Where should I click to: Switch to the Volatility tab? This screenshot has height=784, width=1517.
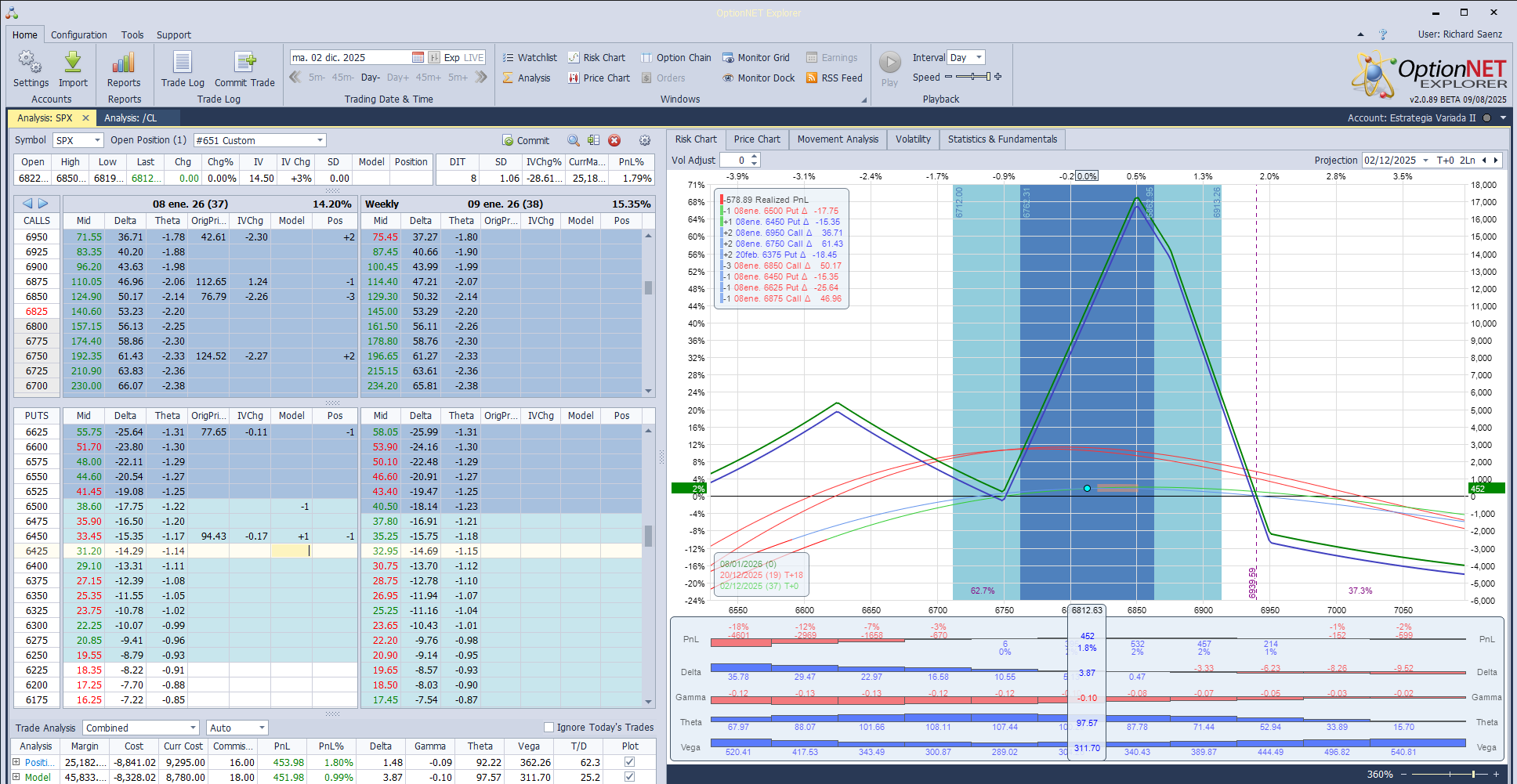(913, 139)
